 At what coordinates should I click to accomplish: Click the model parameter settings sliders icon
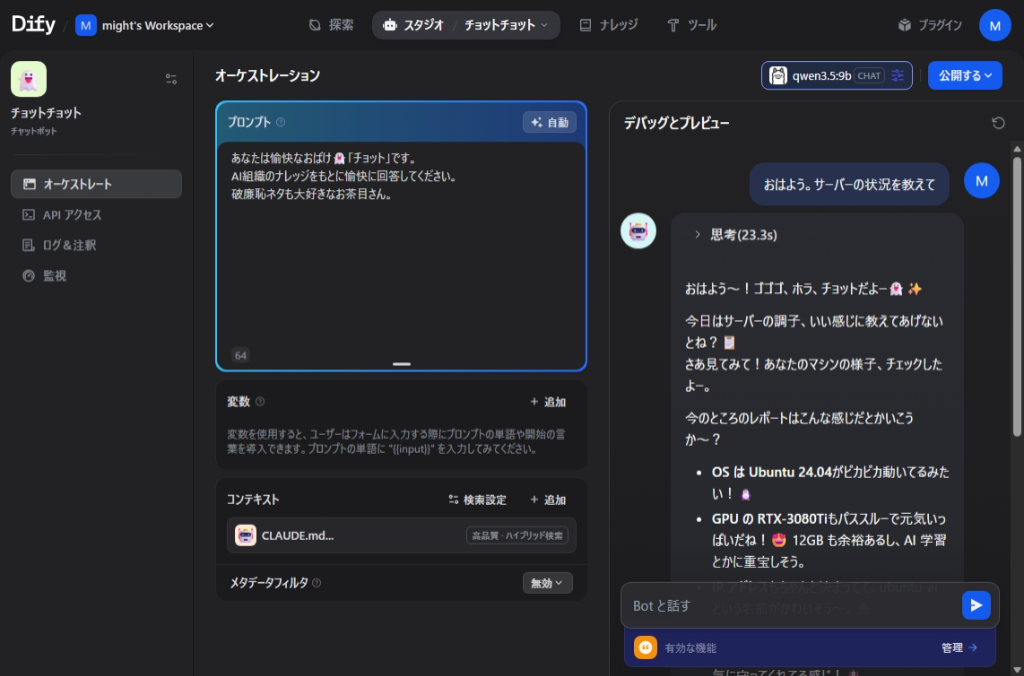coord(897,76)
